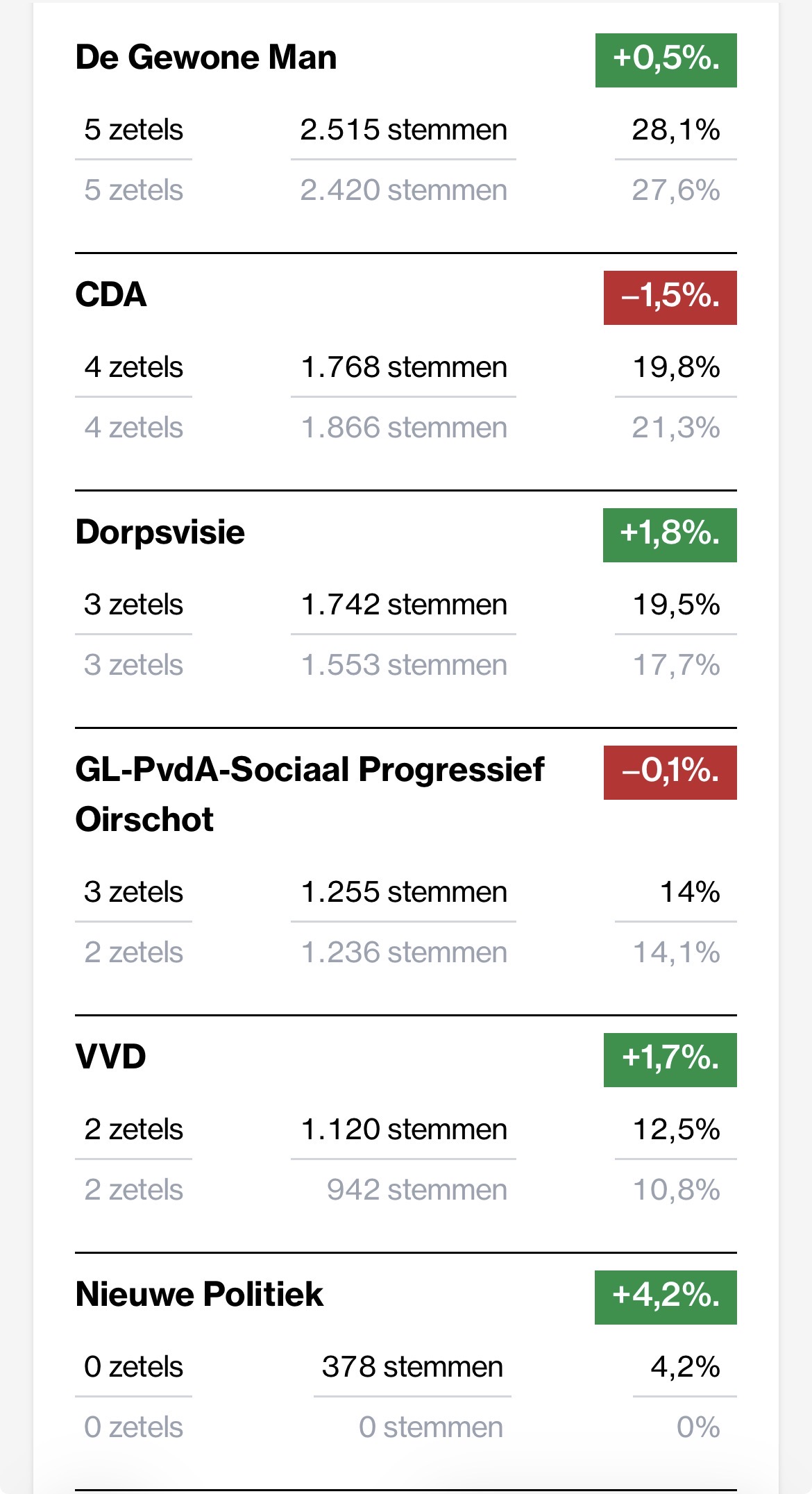Click the 1.768 stemmen figure
The image size is (812, 1494).
[x=403, y=367]
